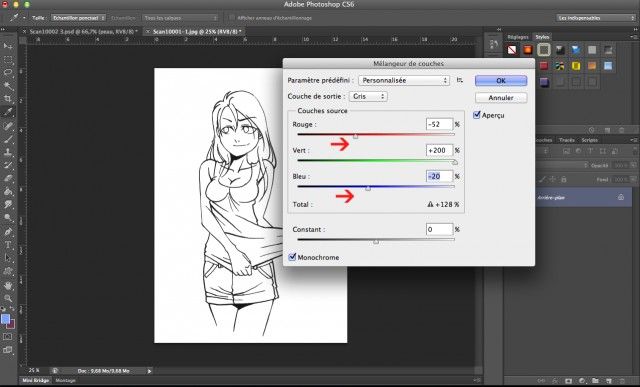Screen dimensions: 640x387
Task: Switch to Scan10002 3.psd document tab
Action: point(83,31)
